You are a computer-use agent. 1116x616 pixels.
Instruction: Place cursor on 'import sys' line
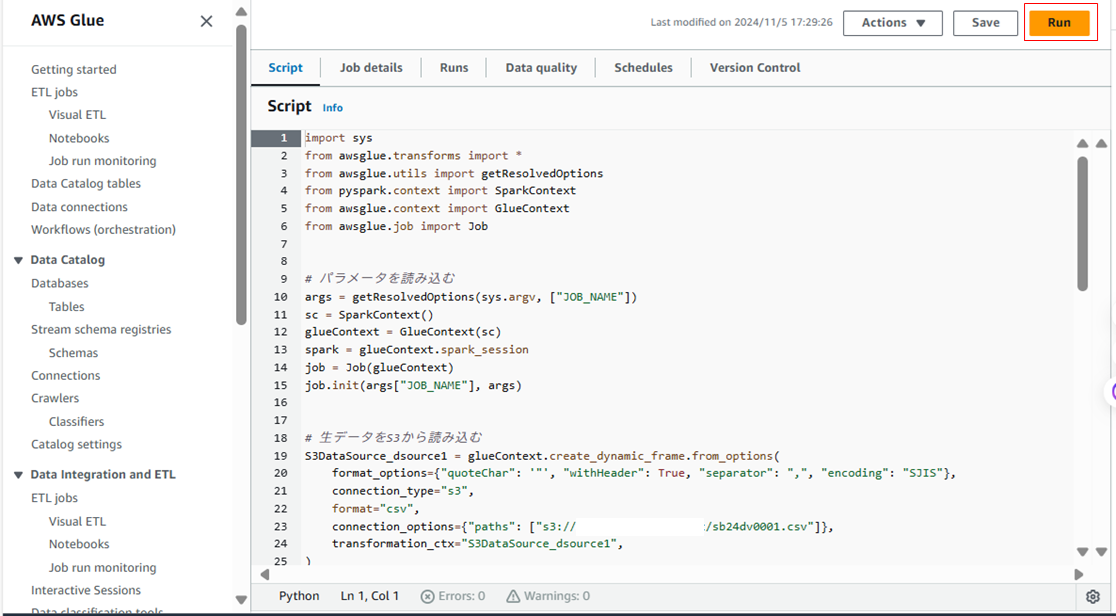[x=339, y=138]
